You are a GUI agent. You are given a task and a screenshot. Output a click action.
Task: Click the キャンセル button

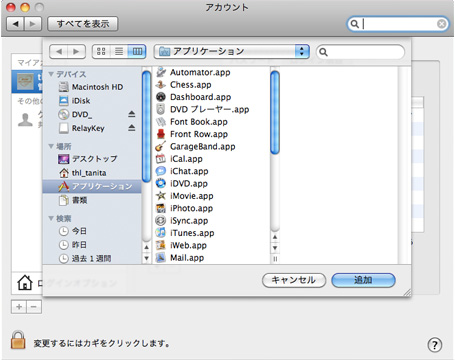point(294,280)
